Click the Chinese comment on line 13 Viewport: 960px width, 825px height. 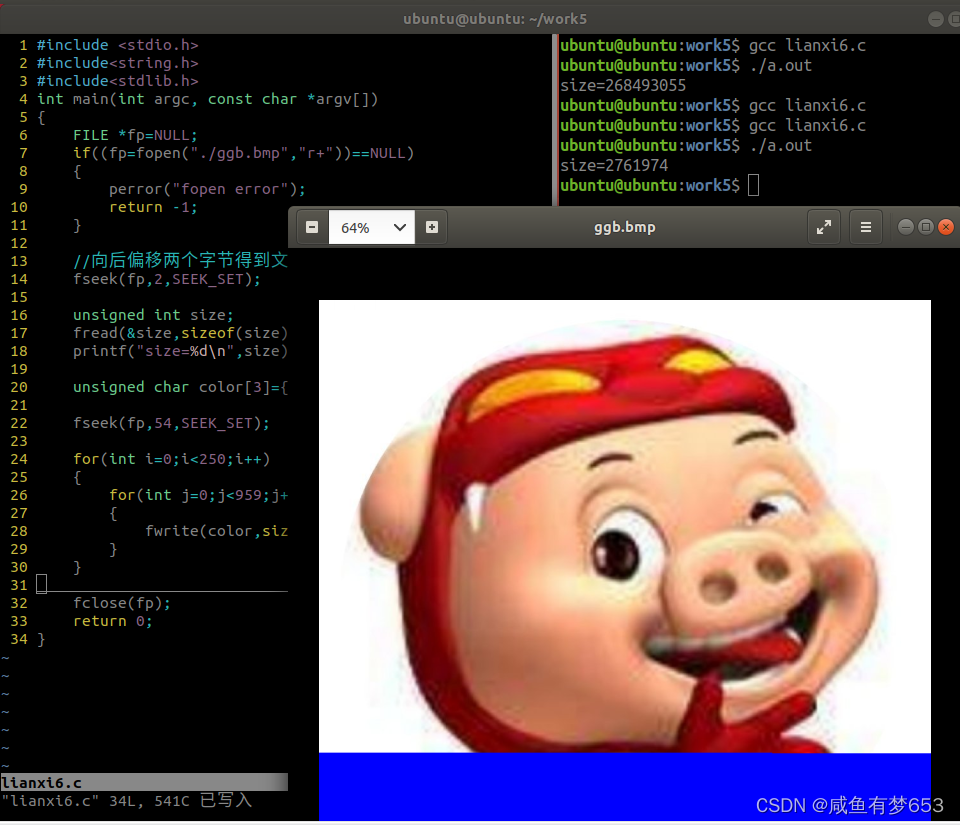click(181, 261)
